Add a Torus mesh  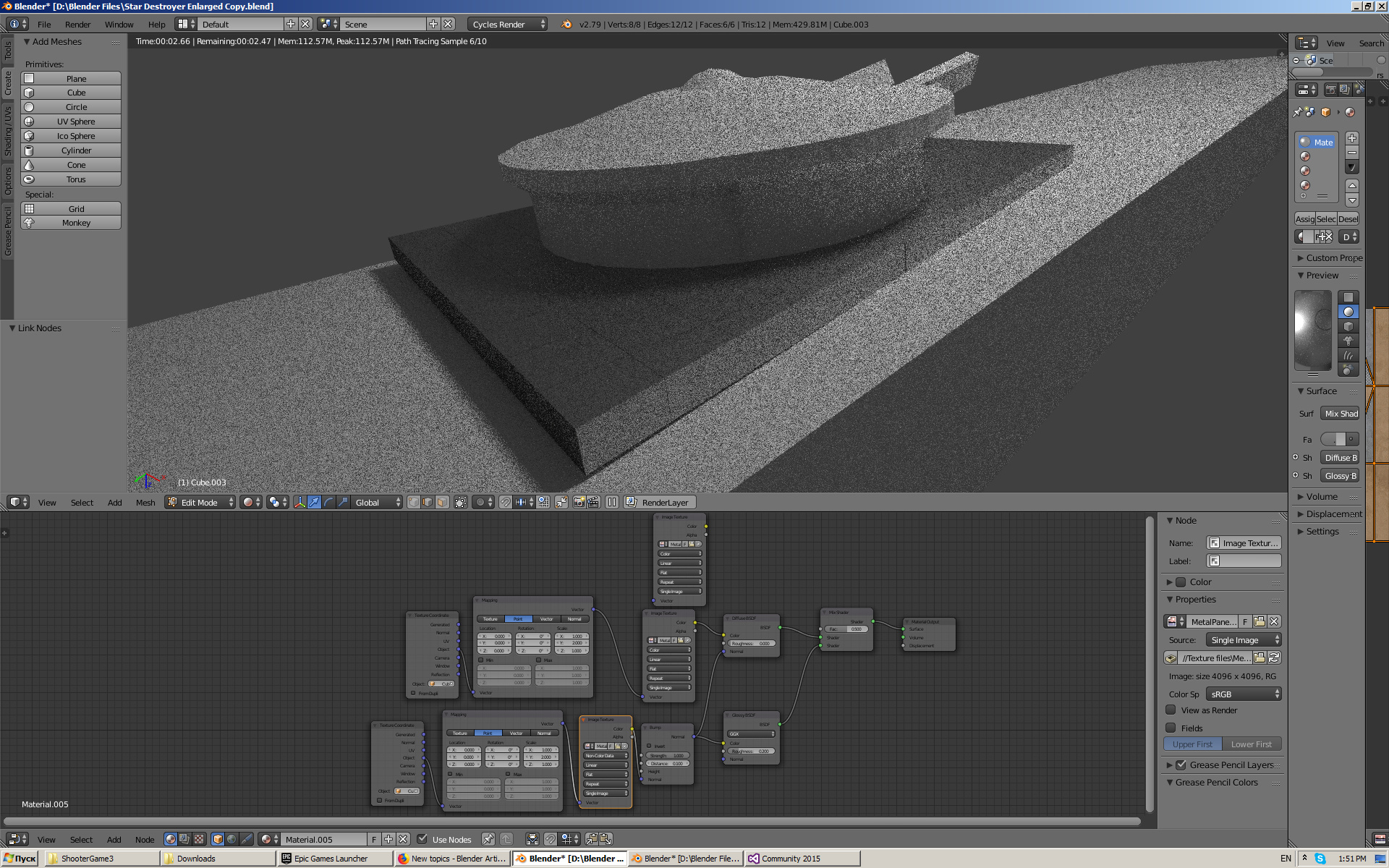(x=71, y=179)
